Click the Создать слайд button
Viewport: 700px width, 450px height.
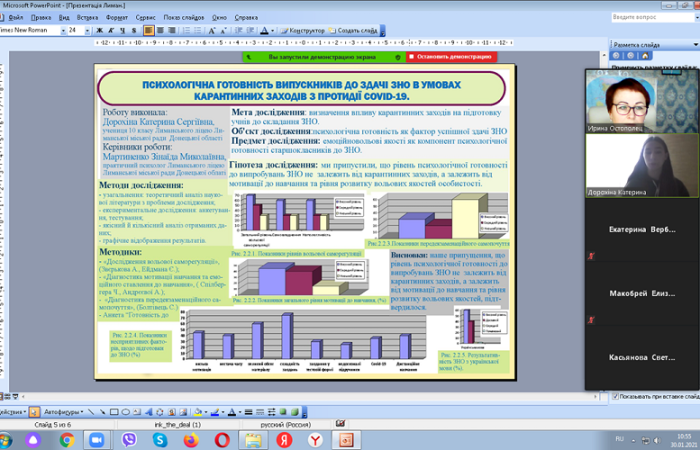point(355,30)
